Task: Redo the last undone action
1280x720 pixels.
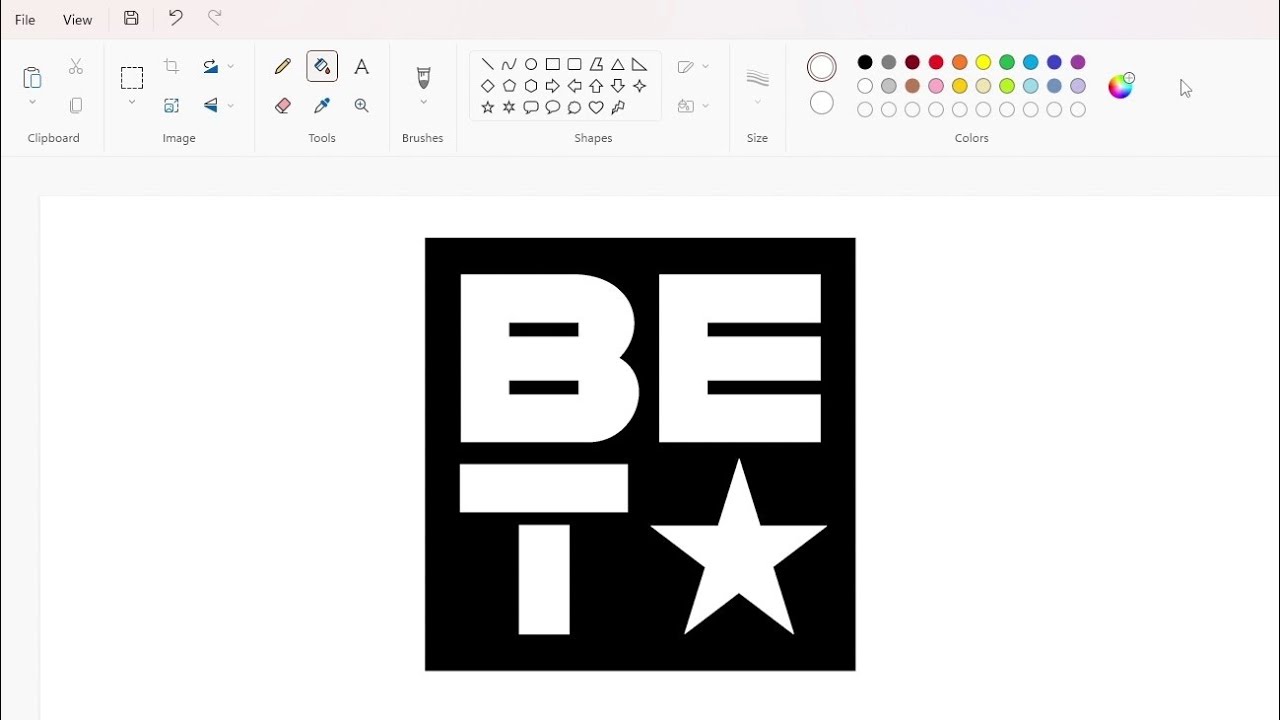Action: 214,18
